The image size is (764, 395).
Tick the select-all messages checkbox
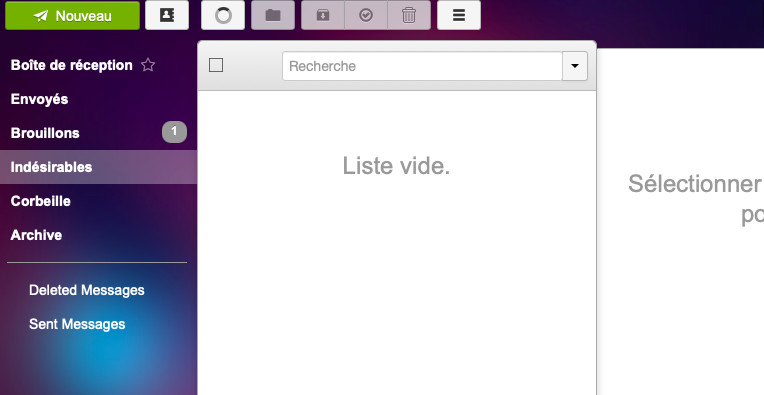pyautogui.click(x=216, y=65)
